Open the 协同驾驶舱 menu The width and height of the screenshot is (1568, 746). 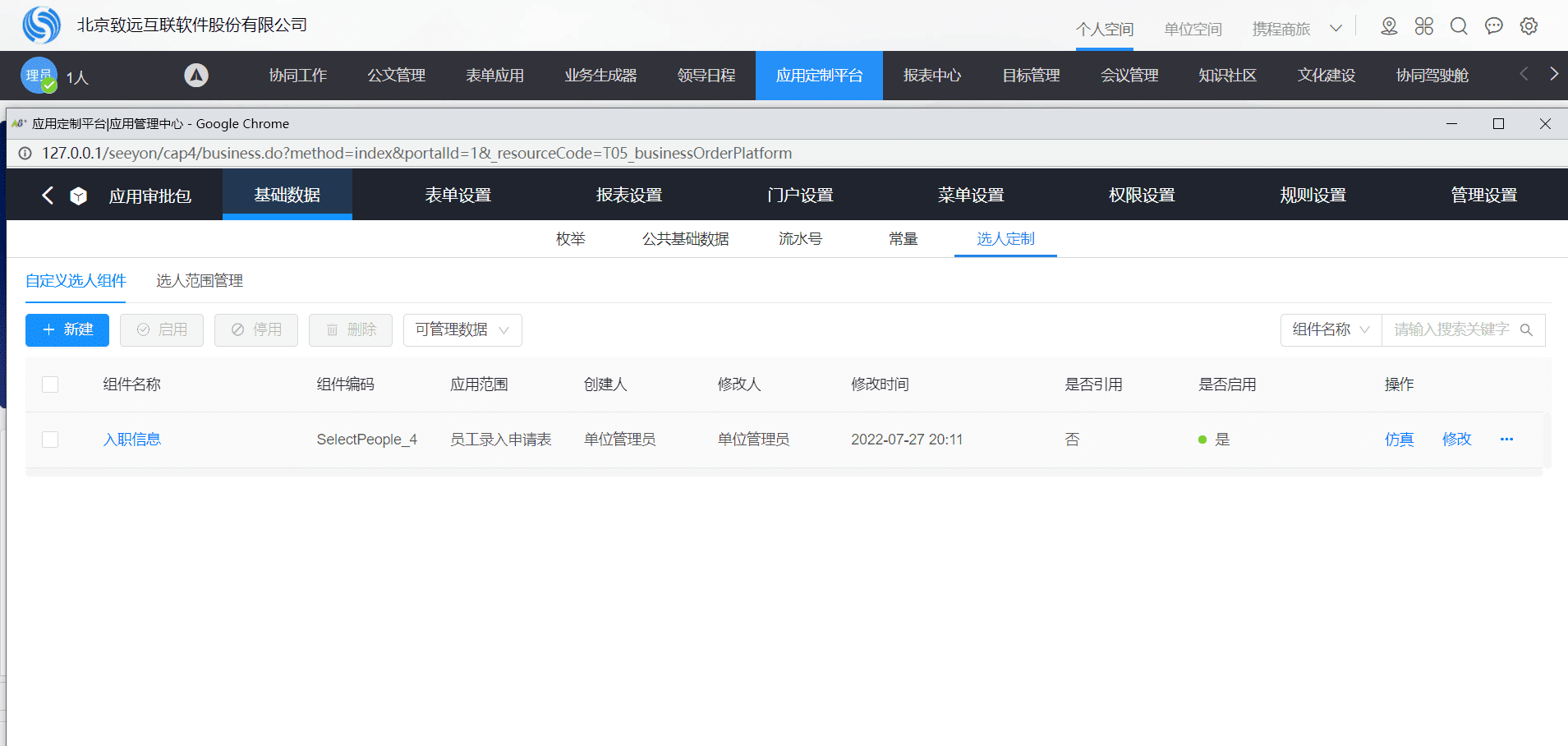[1432, 76]
